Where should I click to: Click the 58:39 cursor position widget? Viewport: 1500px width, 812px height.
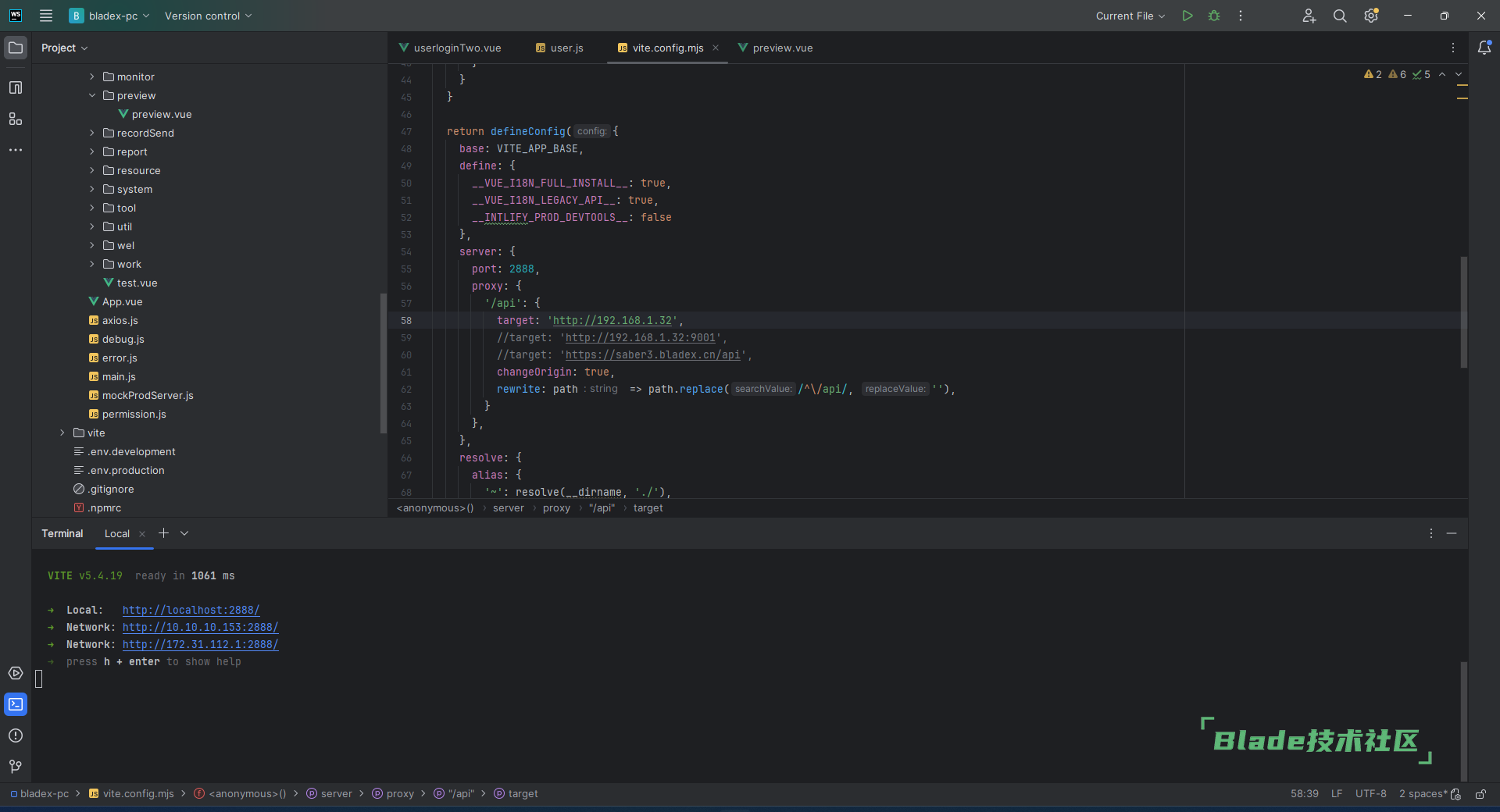coord(1305,794)
